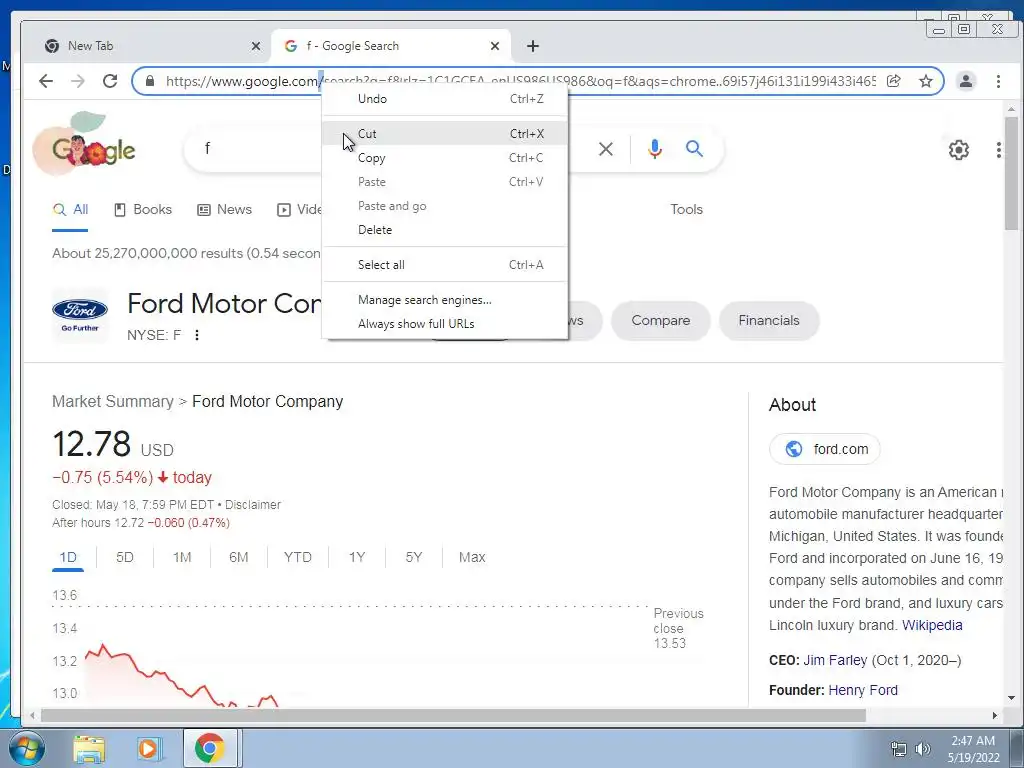This screenshot has width=1024, height=768.
Task: Choose Undo from the context menu
Action: point(445,99)
